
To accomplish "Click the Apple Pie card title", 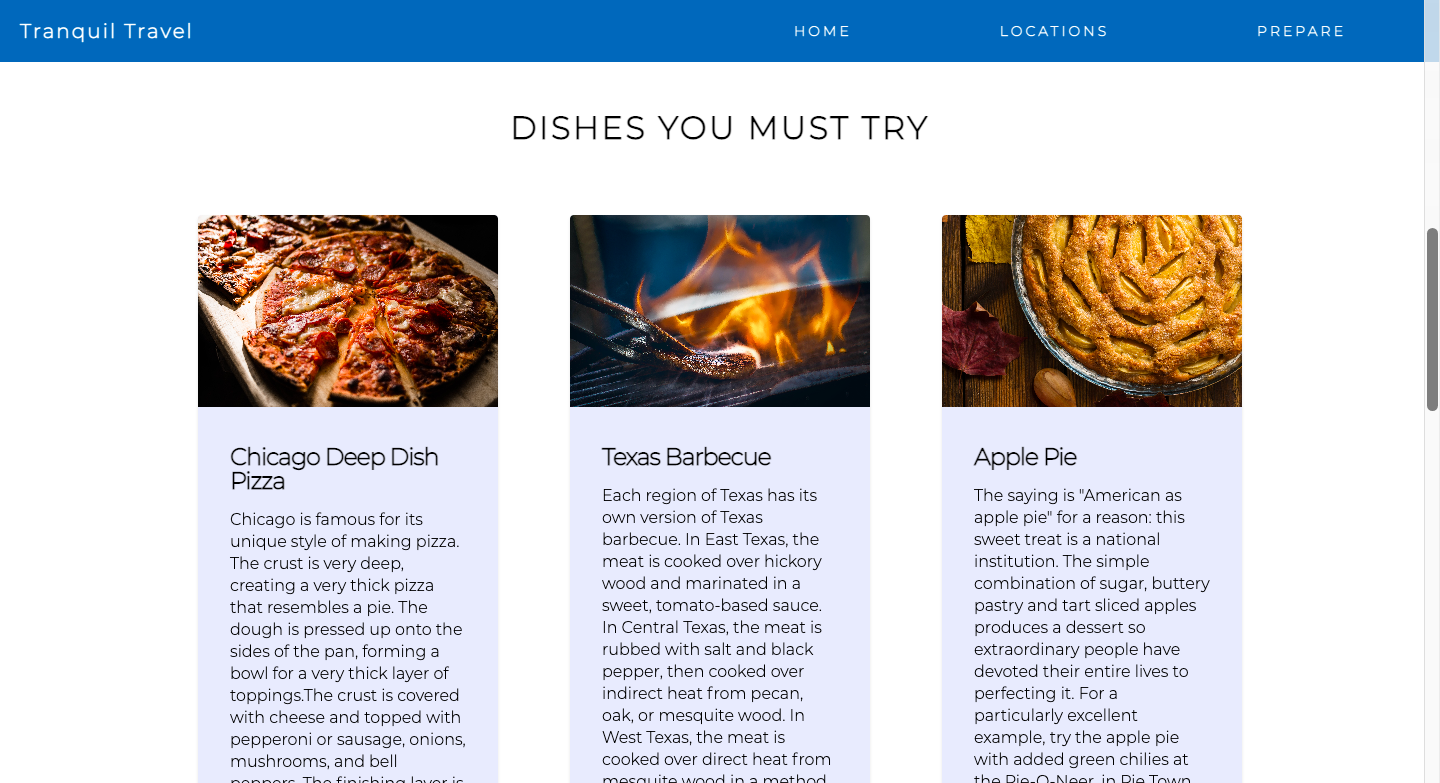I will (1025, 457).
